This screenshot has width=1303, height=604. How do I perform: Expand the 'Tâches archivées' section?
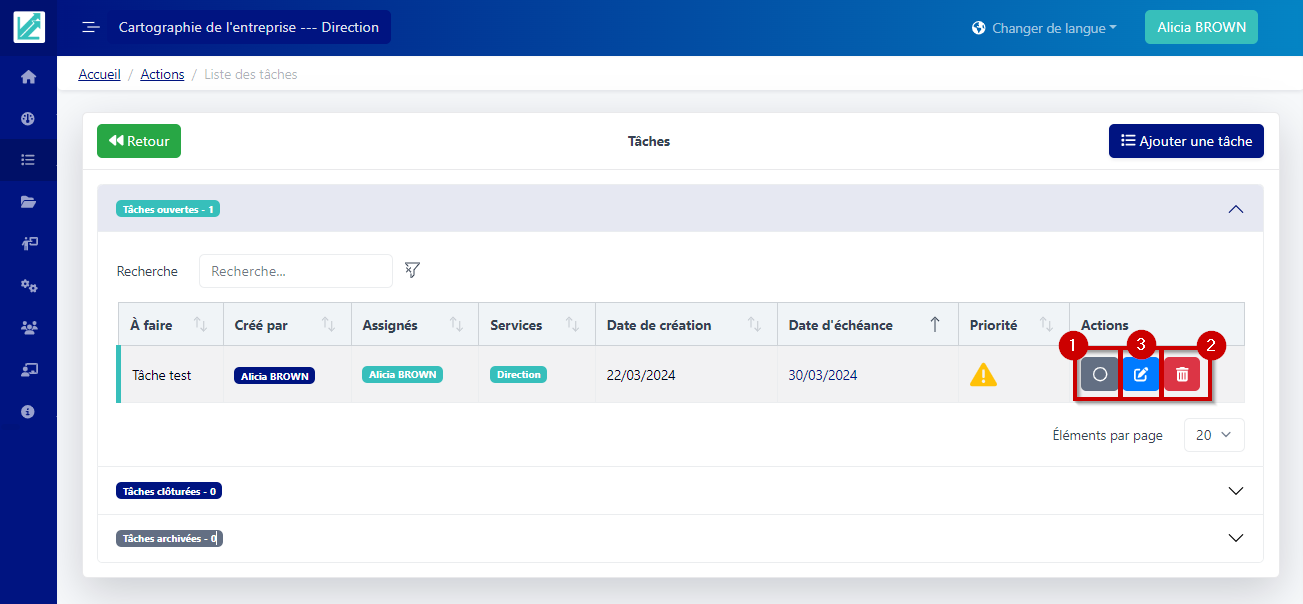(1235, 538)
